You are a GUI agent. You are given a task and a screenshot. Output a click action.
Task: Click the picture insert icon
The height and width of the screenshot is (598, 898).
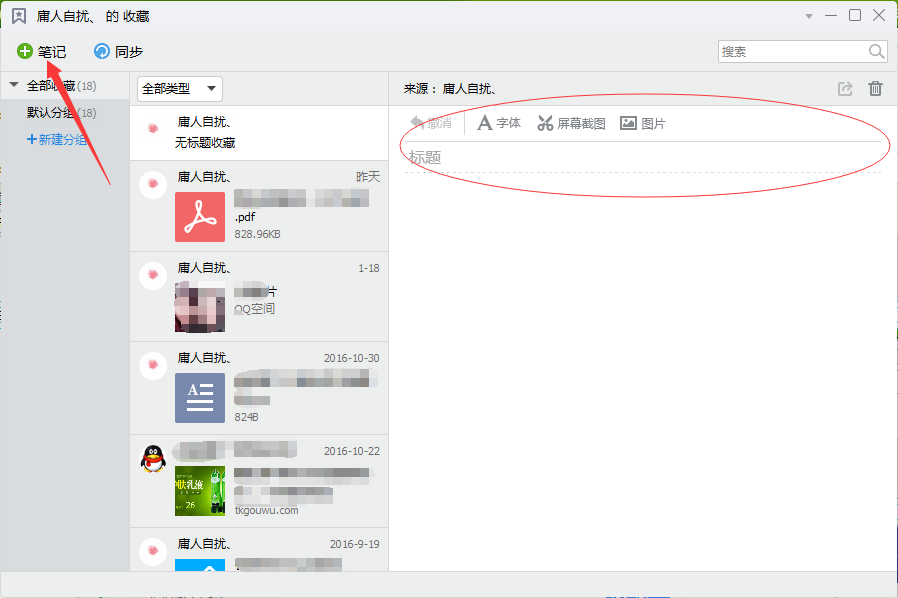point(628,123)
